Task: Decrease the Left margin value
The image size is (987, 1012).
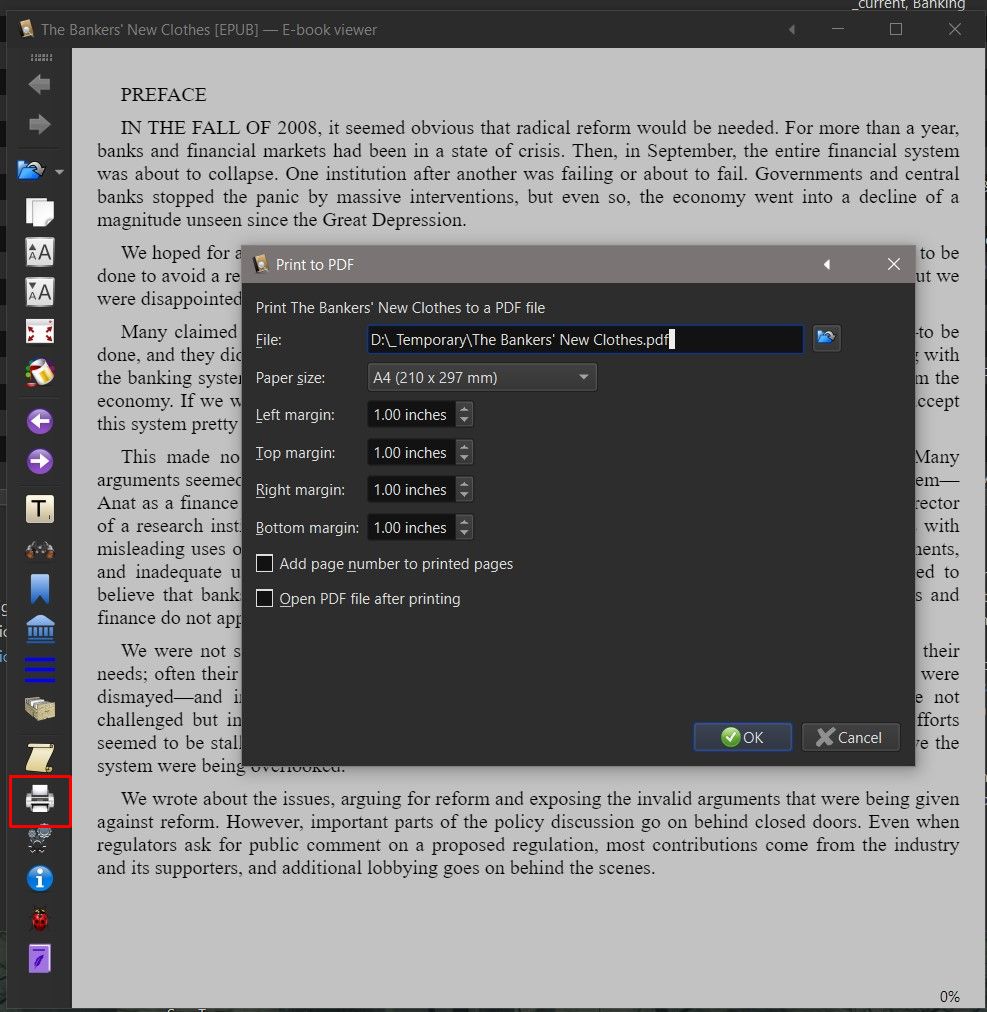Action: click(464, 420)
